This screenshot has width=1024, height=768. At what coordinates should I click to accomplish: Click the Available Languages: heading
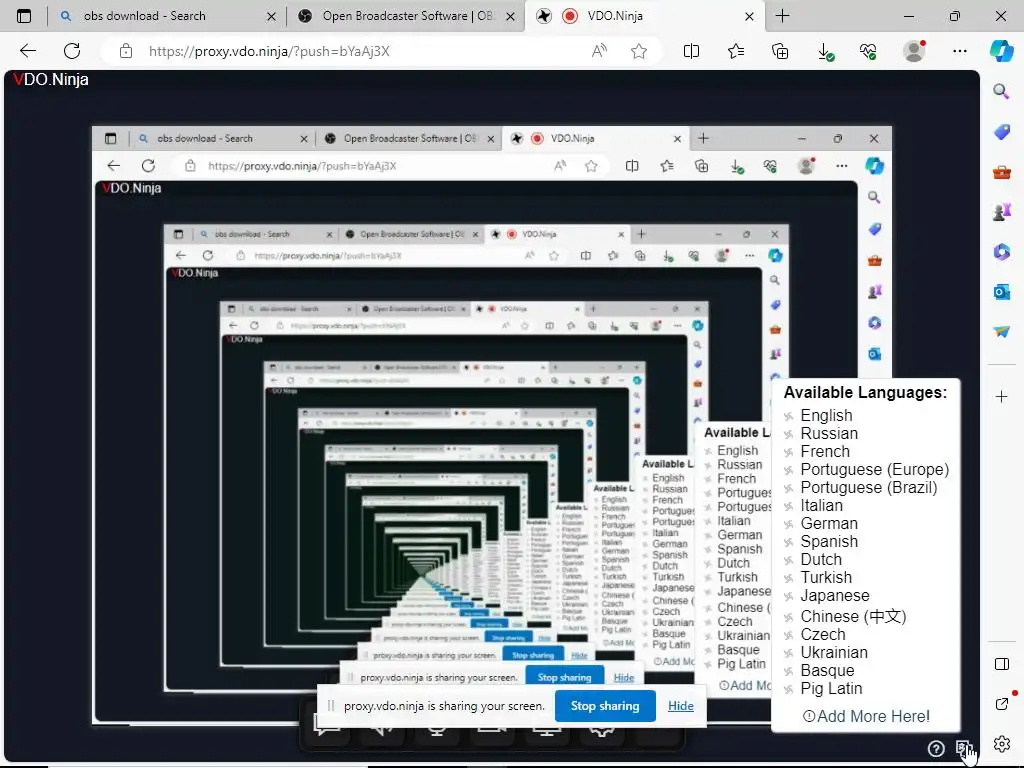(865, 392)
